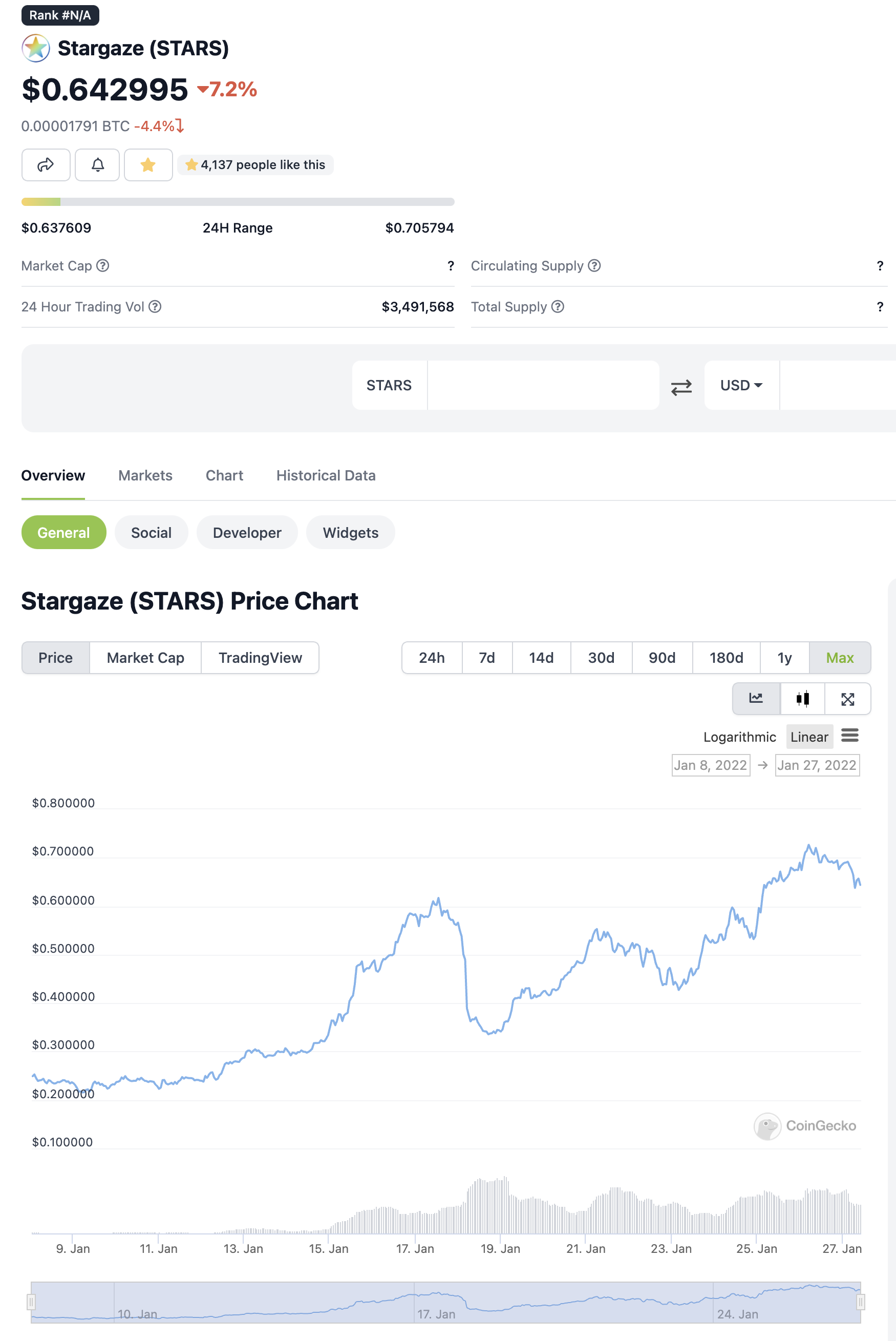Click the Jan 8, 2022 start date field

[x=710, y=765]
